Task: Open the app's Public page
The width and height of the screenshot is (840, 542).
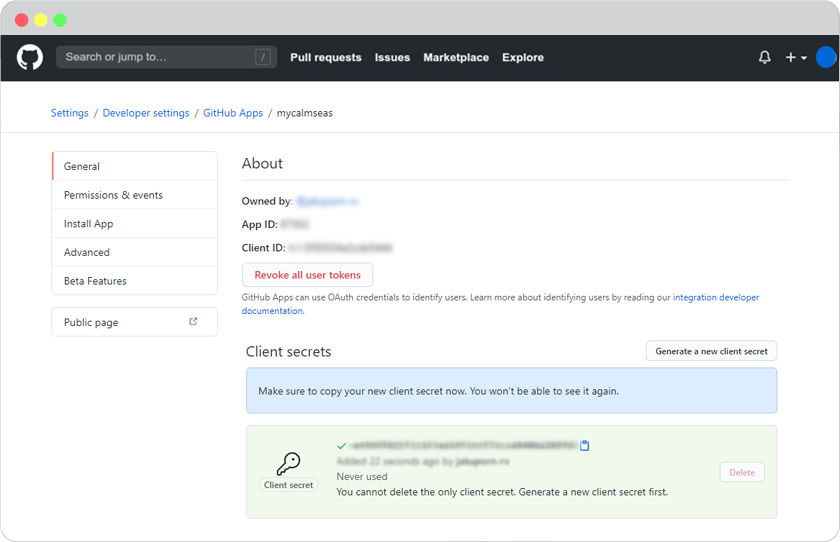Action: tap(134, 322)
